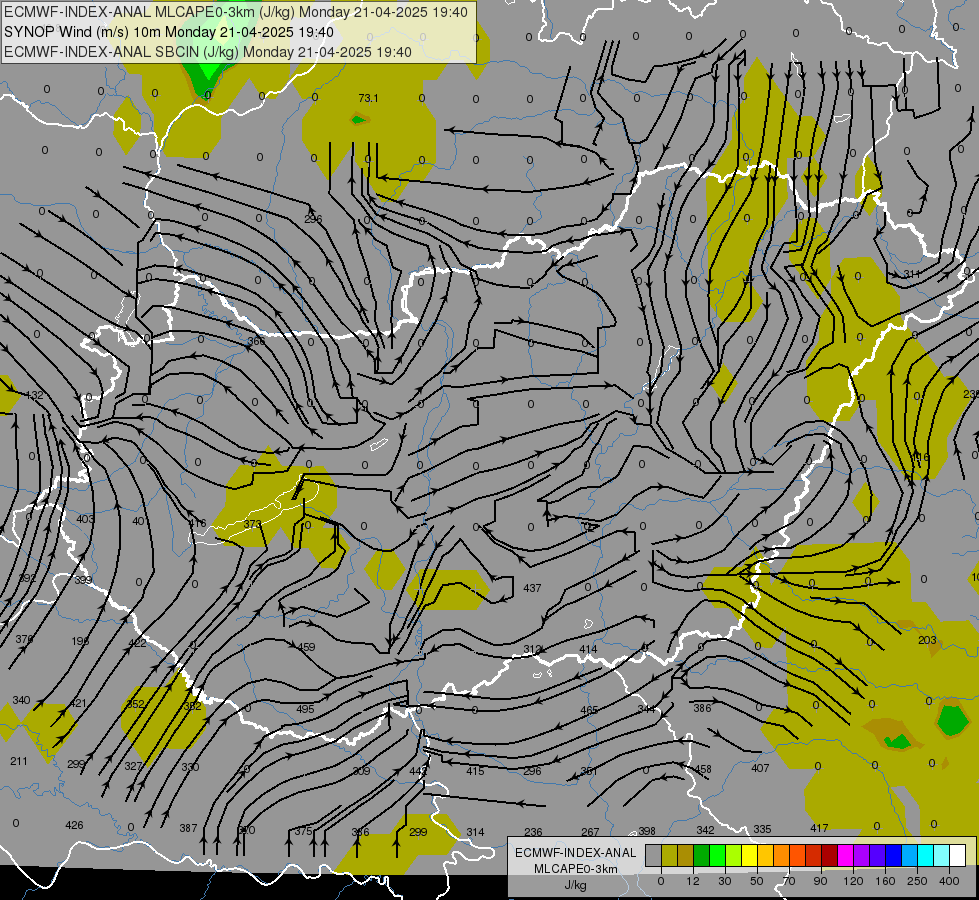Click the SYNOP Wind 10m title line
Viewport: 979px width, 900px height.
(169, 32)
